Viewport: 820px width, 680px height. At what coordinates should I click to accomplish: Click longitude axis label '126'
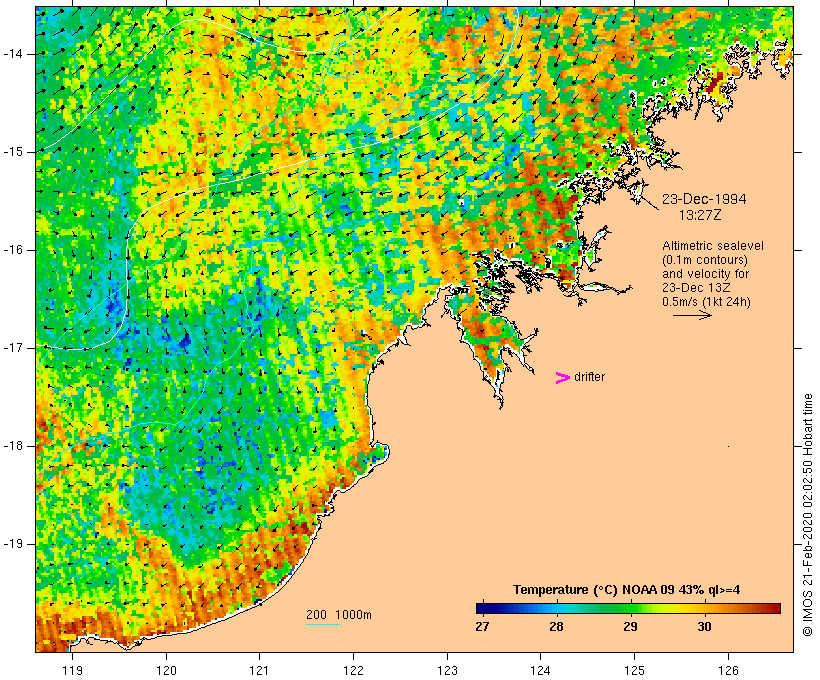coord(728,670)
